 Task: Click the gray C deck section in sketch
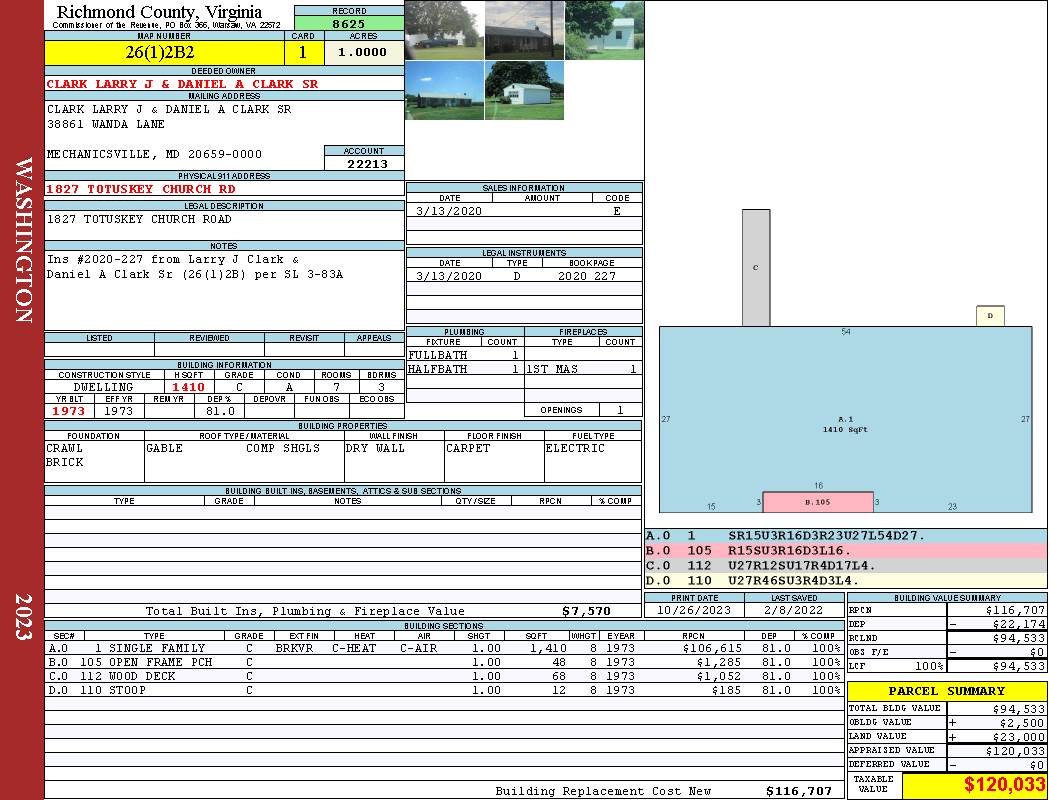click(x=756, y=267)
